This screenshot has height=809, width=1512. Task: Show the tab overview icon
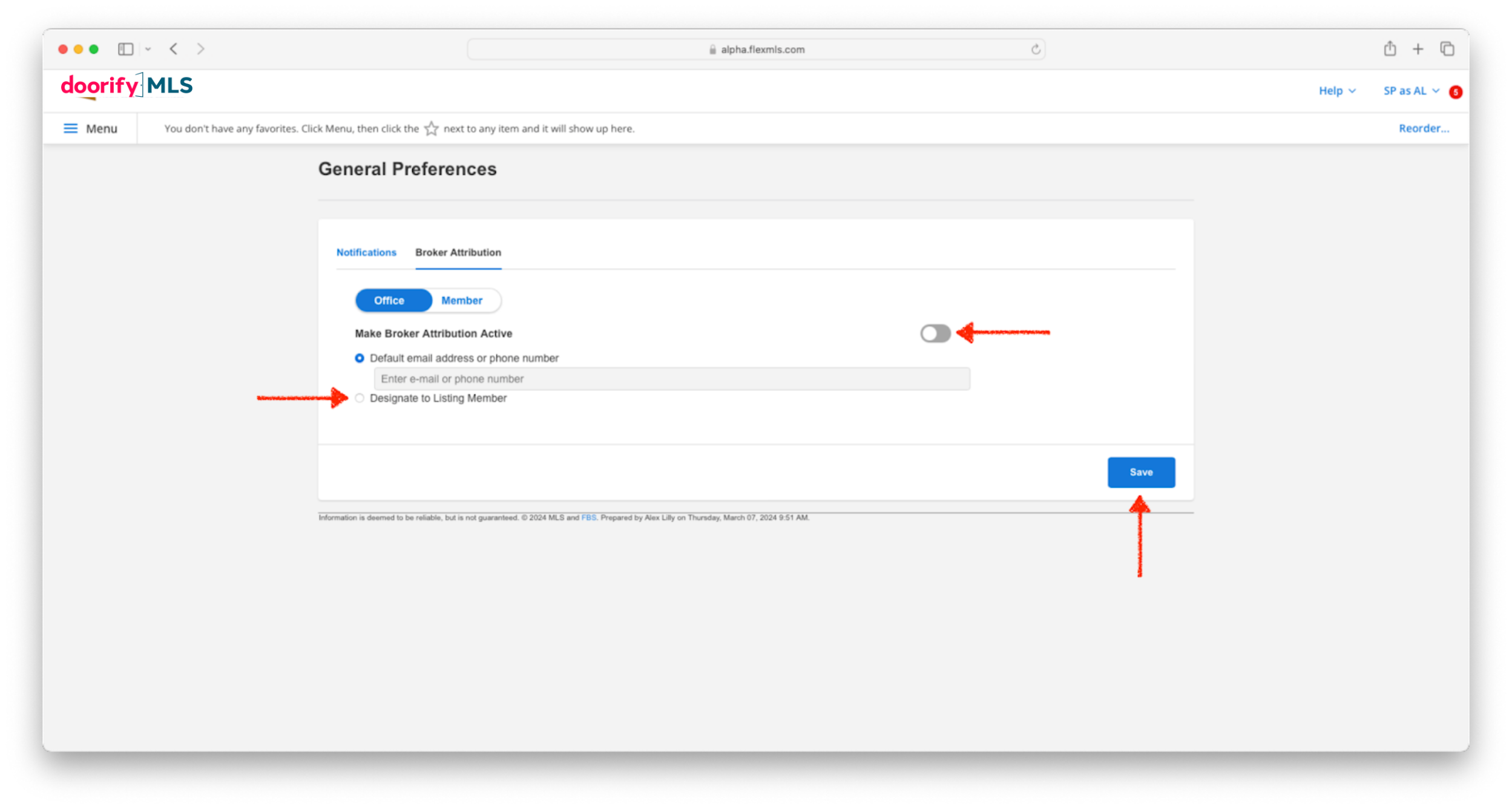[1447, 49]
